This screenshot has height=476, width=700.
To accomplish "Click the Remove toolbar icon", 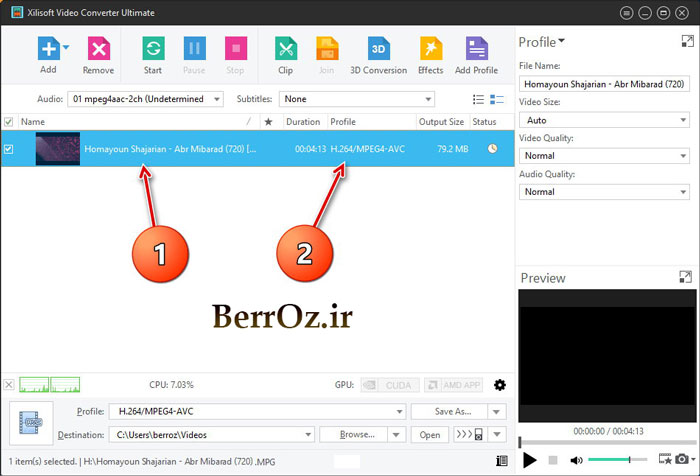I will 98,50.
